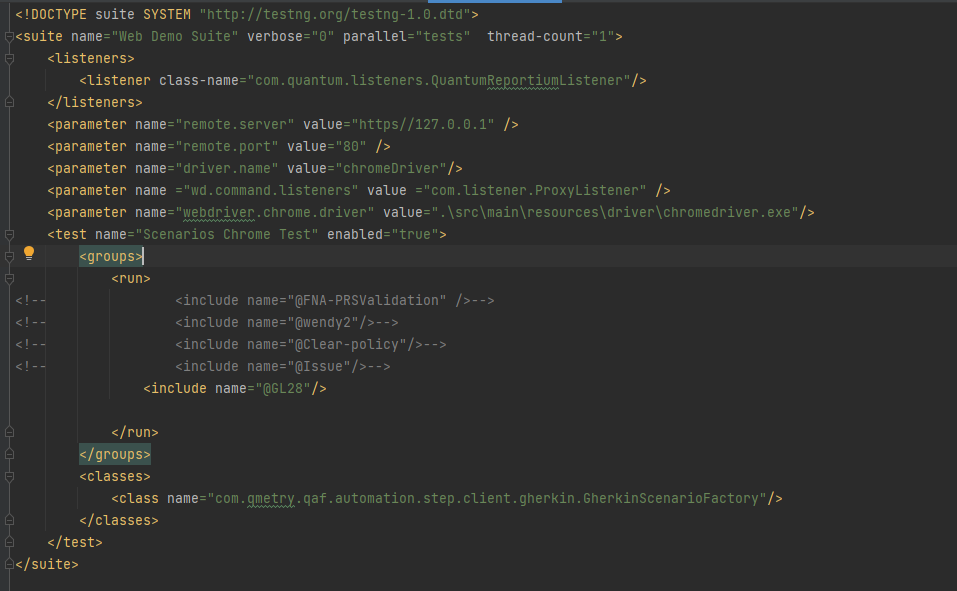Click the opening <listeners> tag
The width and height of the screenshot is (957, 591).
coord(91,59)
